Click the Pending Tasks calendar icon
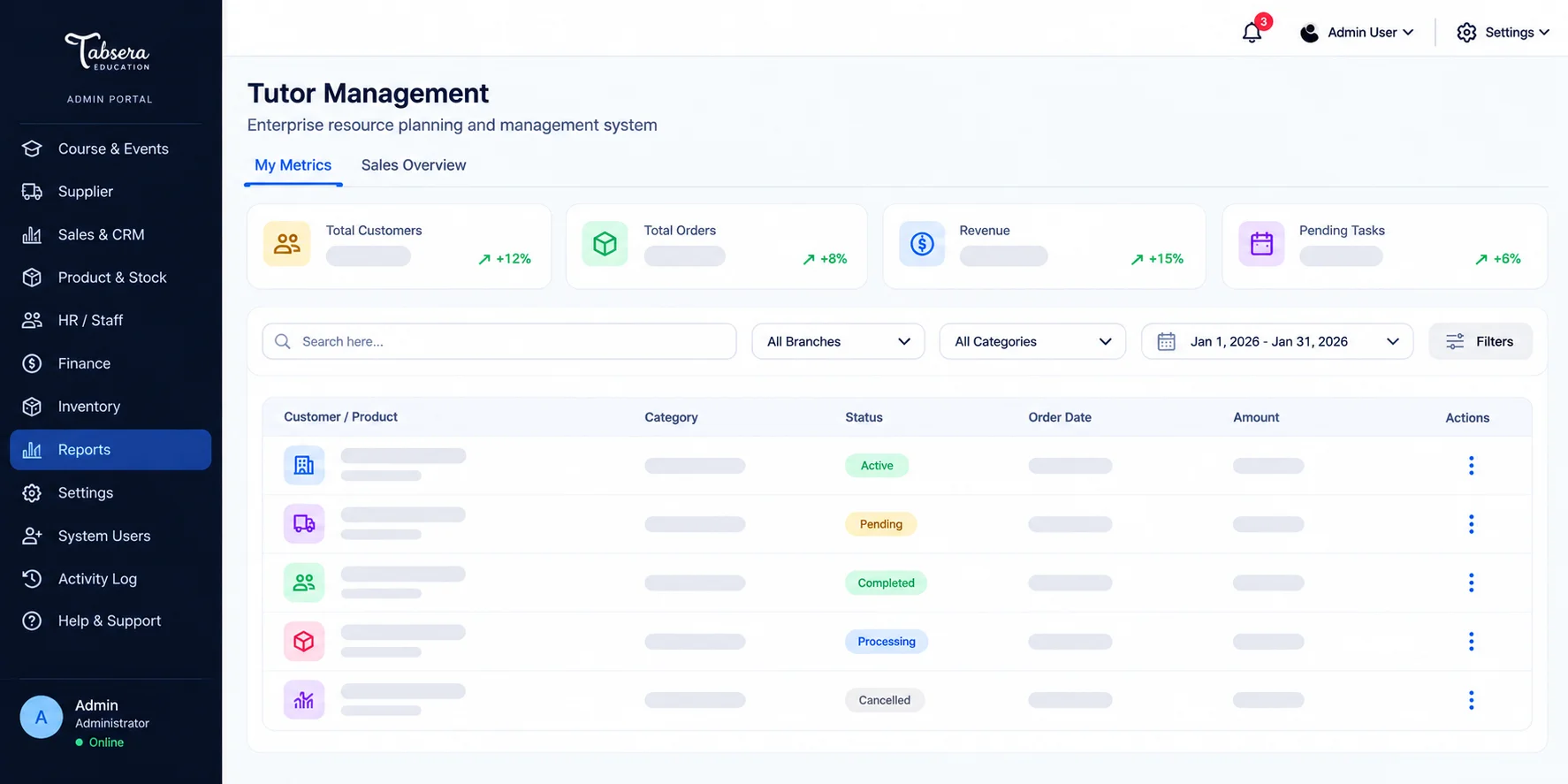This screenshot has height=784, width=1568. click(1261, 244)
